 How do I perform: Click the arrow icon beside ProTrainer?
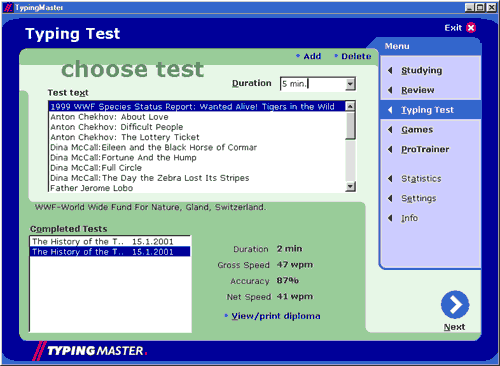(x=390, y=149)
